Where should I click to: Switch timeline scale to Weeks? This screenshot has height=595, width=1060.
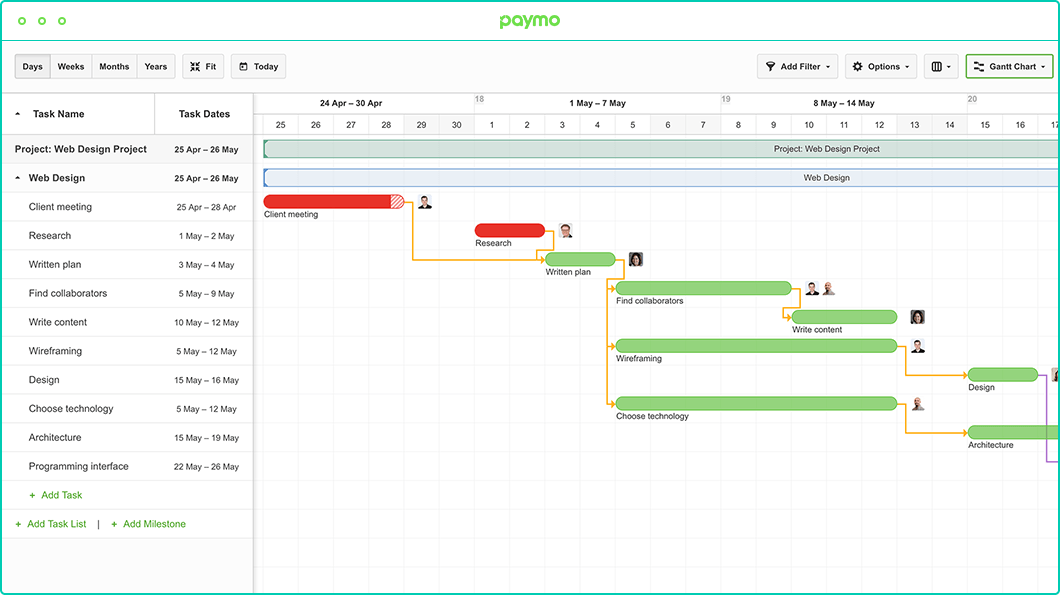[x=71, y=66]
